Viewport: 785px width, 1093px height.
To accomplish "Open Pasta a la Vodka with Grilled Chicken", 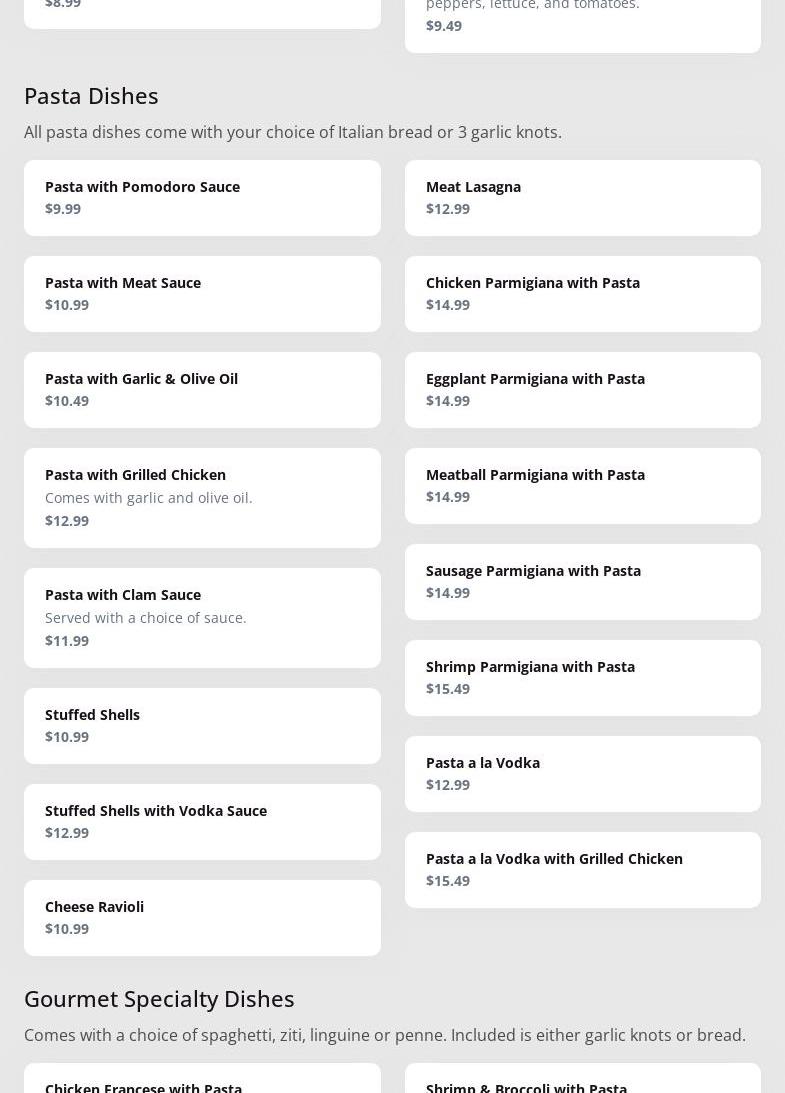I will pyautogui.click(x=582, y=870).
